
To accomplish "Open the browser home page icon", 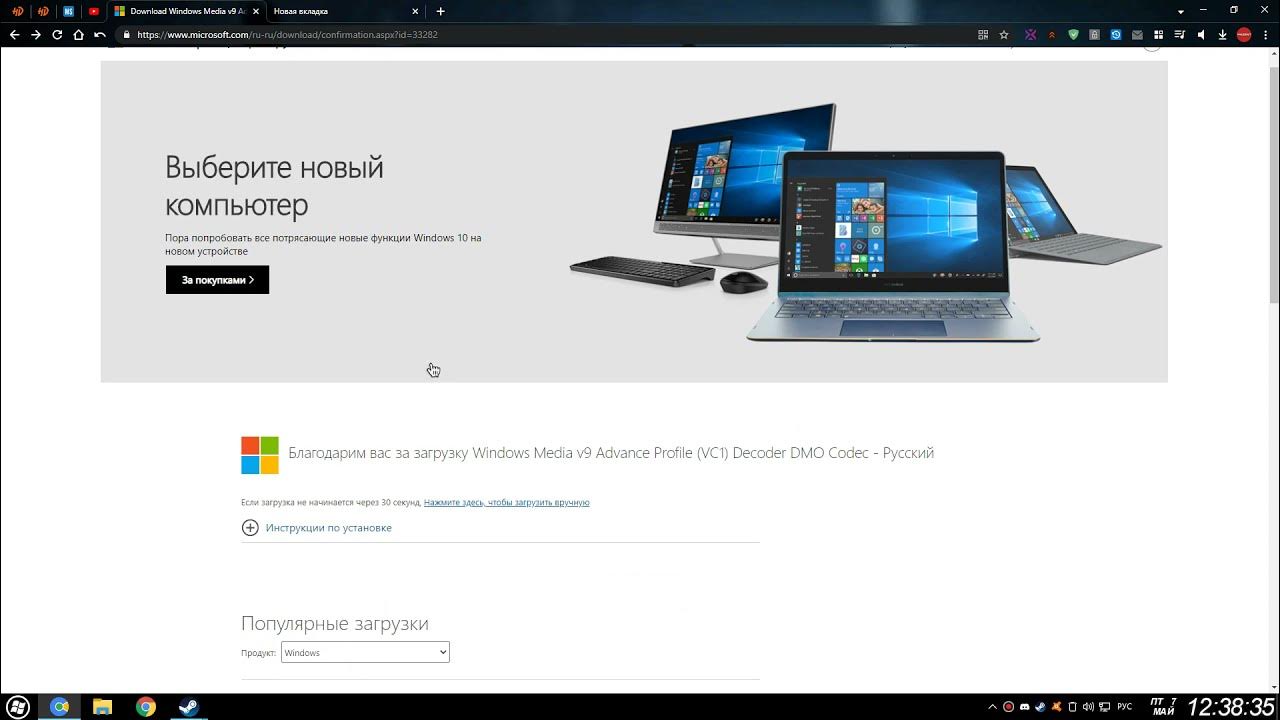I will (x=78, y=35).
